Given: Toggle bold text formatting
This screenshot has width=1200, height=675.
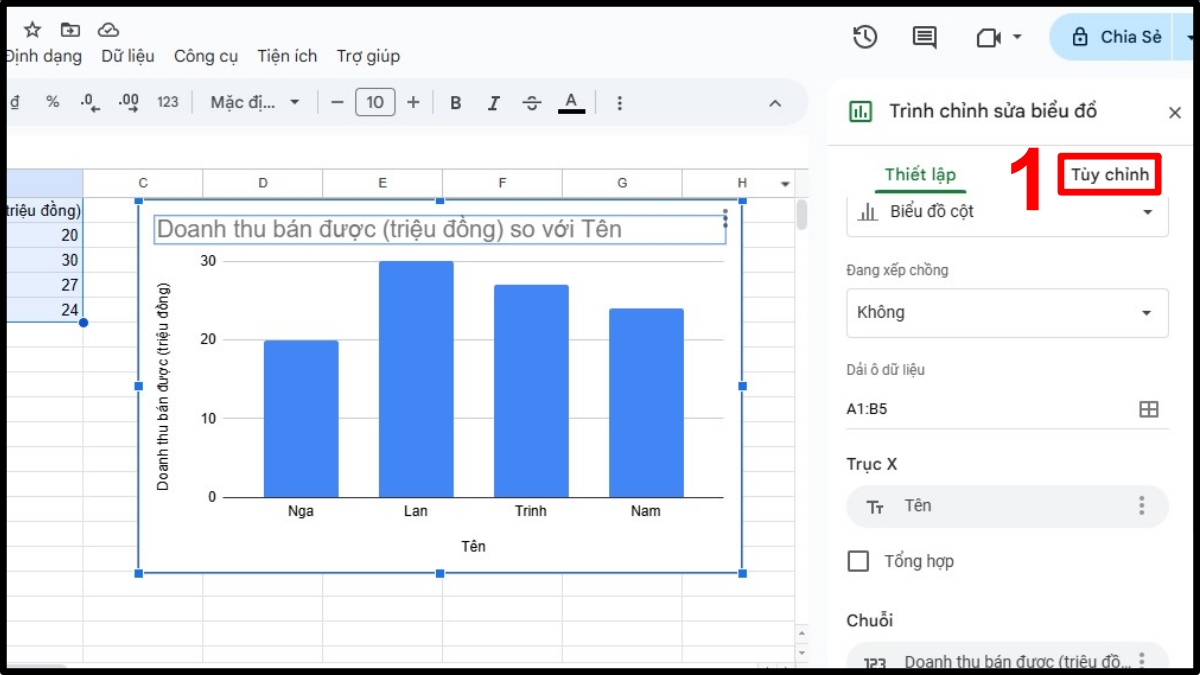Looking at the screenshot, I should [x=456, y=103].
